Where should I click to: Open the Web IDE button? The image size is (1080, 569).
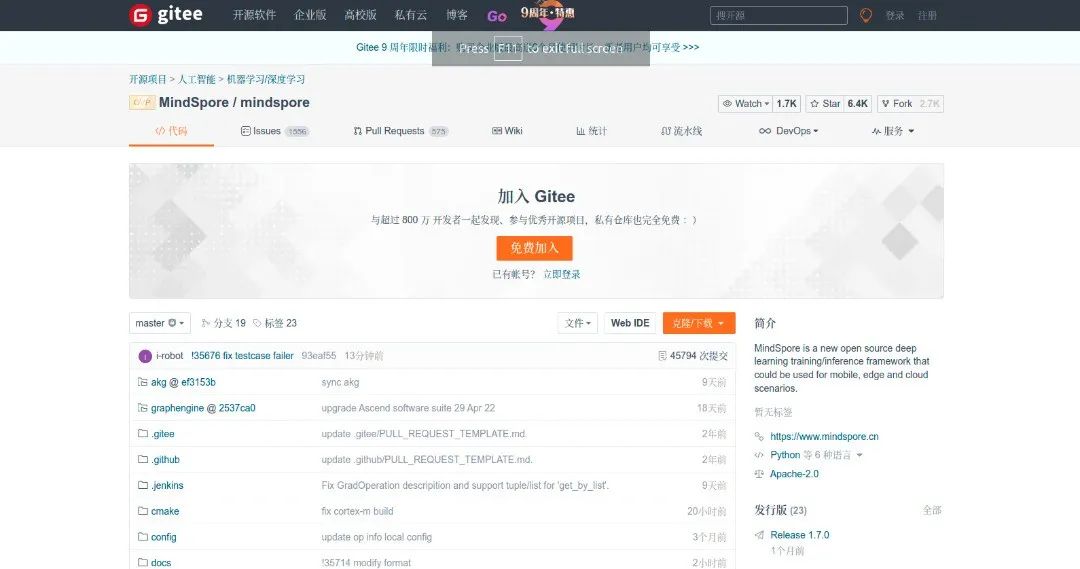(630, 323)
